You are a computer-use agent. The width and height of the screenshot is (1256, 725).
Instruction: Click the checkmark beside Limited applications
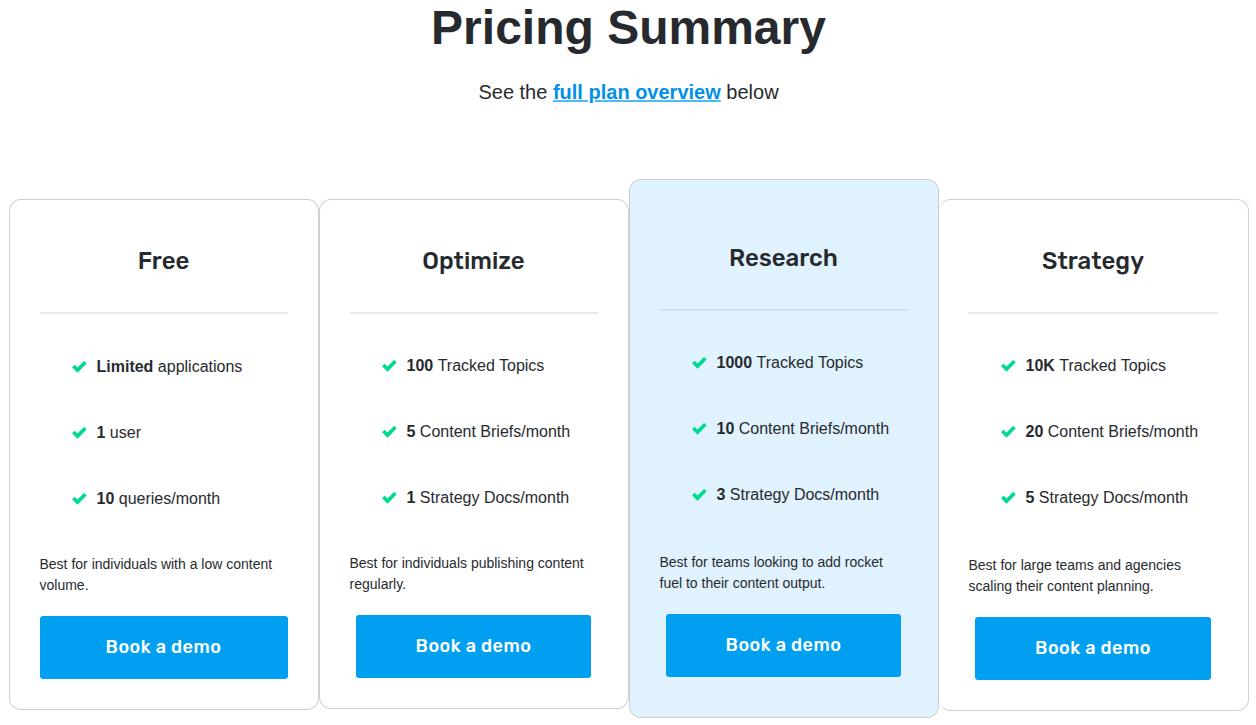(80, 367)
